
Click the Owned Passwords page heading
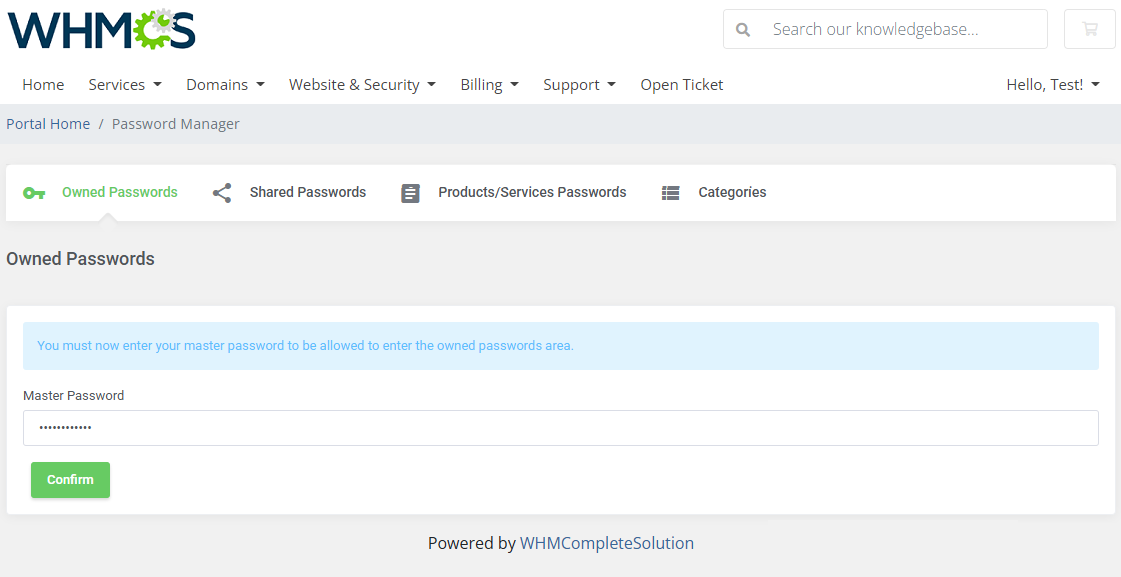tap(80, 258)
